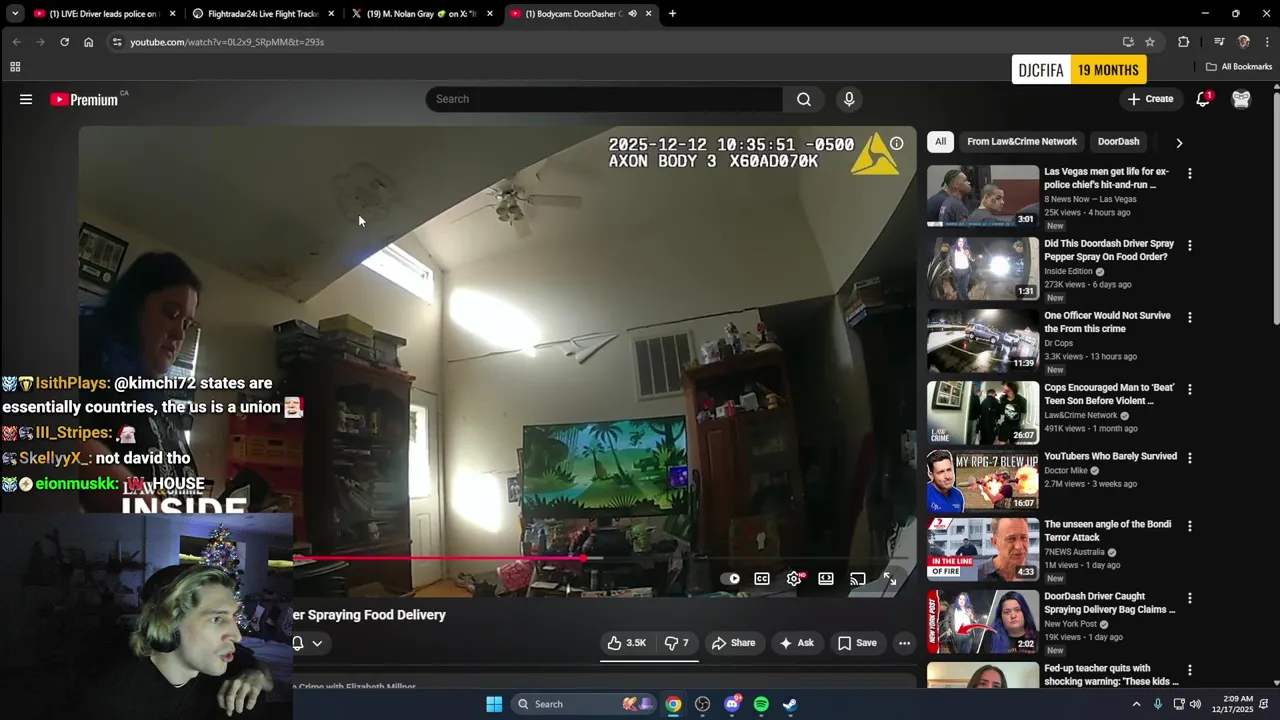Toggle autoplay switch in the player
This screenshot has width=1280, height=720.
(732, 578)
